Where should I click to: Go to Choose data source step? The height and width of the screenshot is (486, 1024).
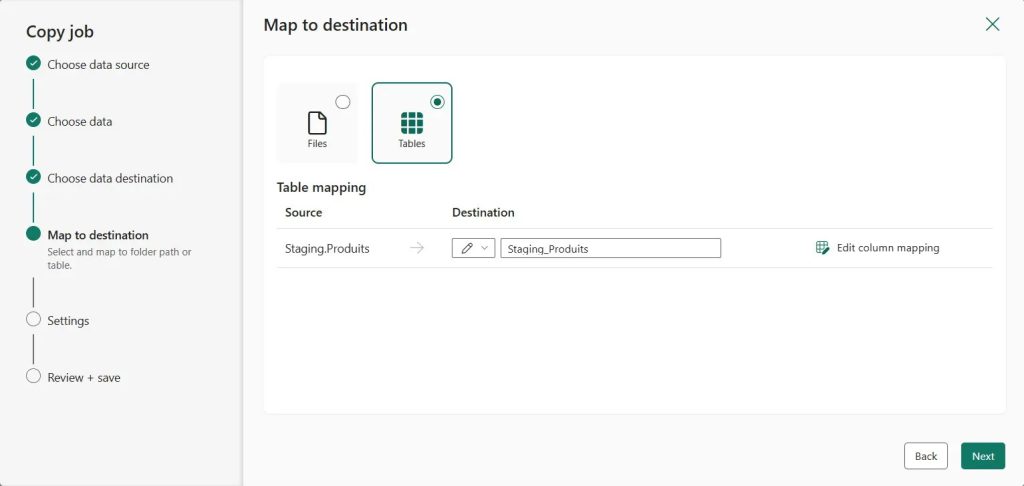pyautogui.click(x=98, y=65)
